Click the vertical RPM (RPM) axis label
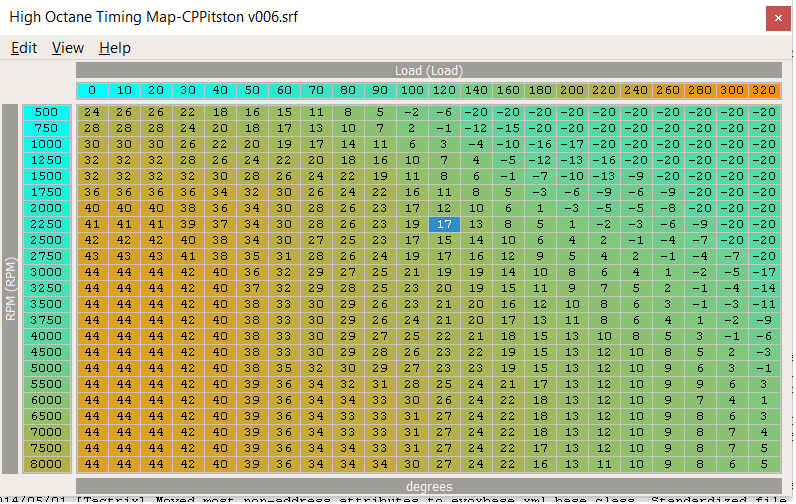Image resolution: width=796 pixels, height=504 pixels. pyautogui.click(x=11, y=288)
